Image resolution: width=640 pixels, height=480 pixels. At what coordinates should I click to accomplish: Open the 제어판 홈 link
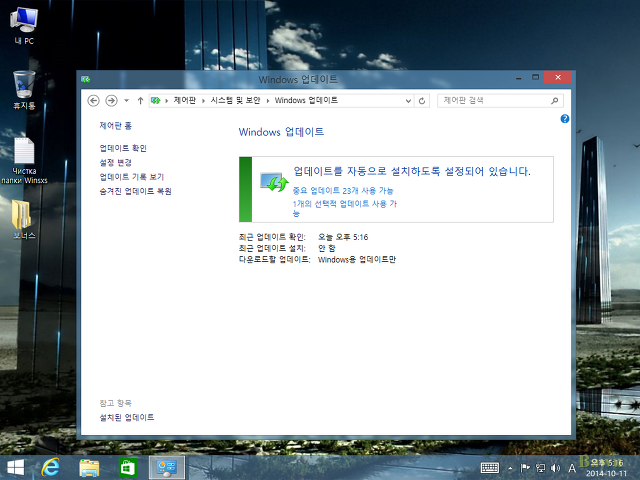[116, 126]
